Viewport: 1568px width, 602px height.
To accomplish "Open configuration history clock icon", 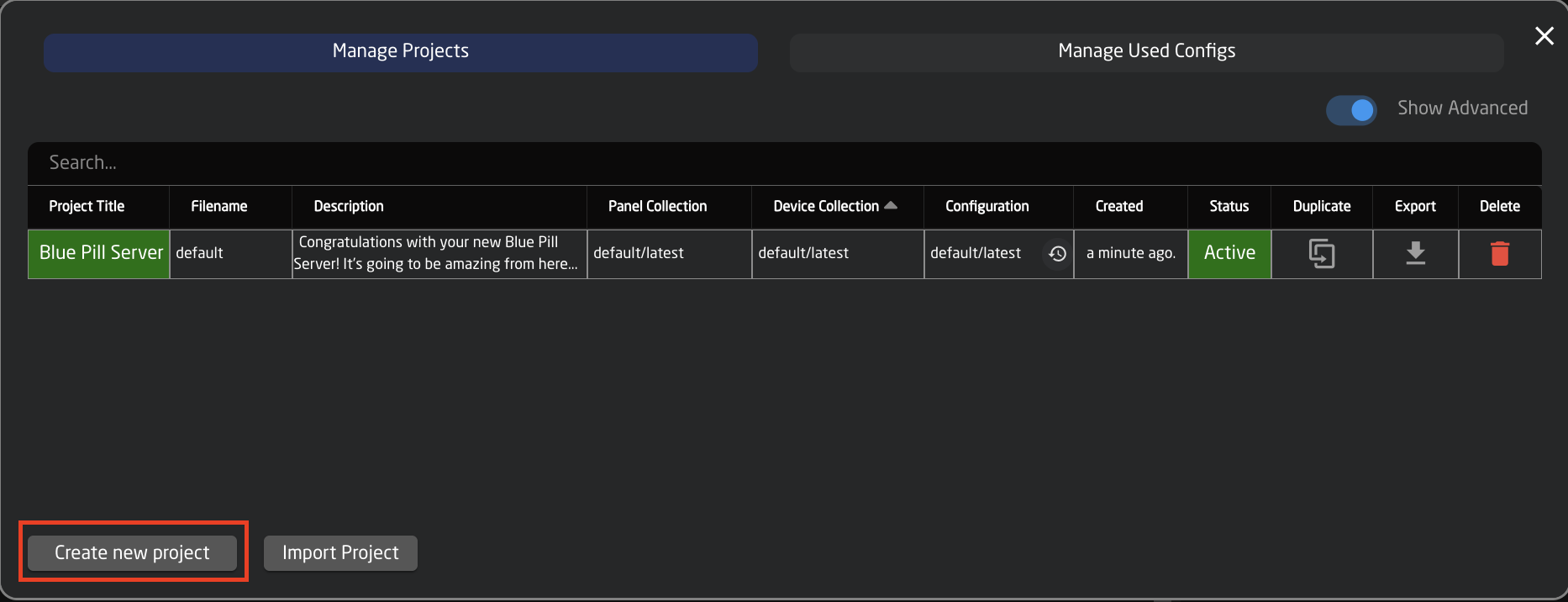I will pos(1057,253).
